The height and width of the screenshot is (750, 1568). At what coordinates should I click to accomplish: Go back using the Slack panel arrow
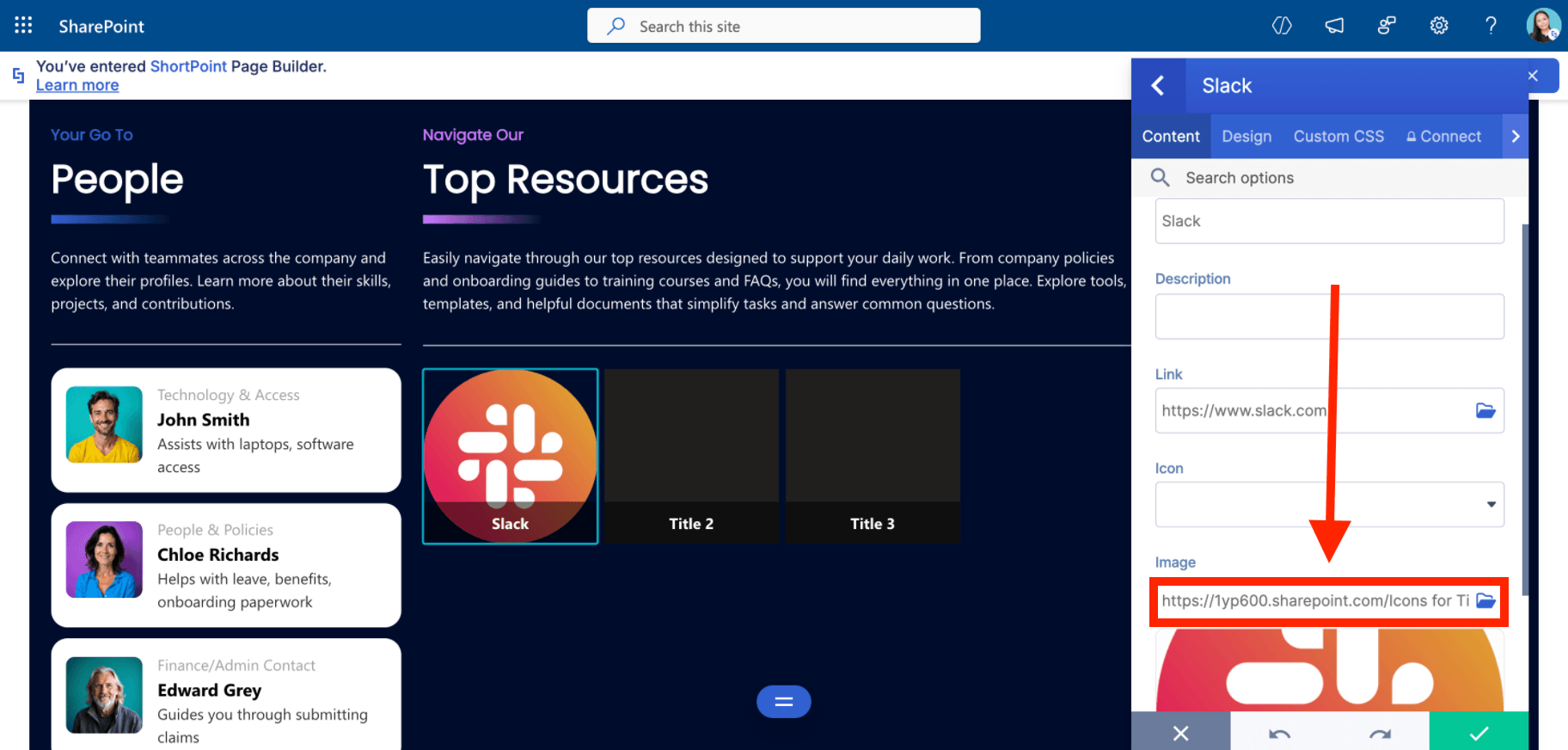click(1158, 86)
